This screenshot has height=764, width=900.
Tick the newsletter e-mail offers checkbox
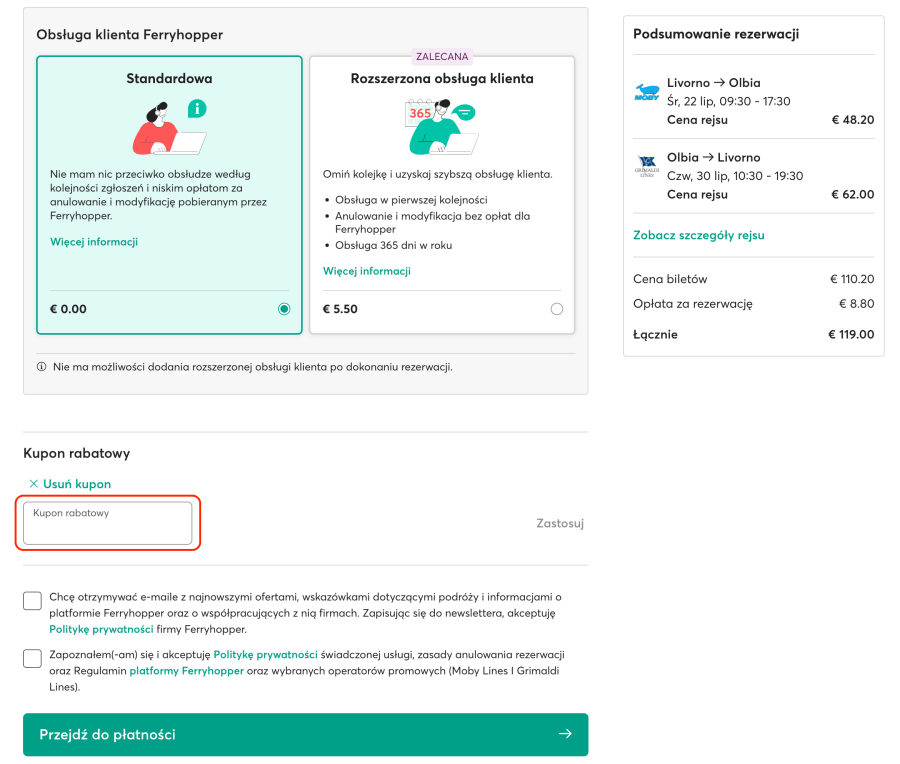point(32,600)
